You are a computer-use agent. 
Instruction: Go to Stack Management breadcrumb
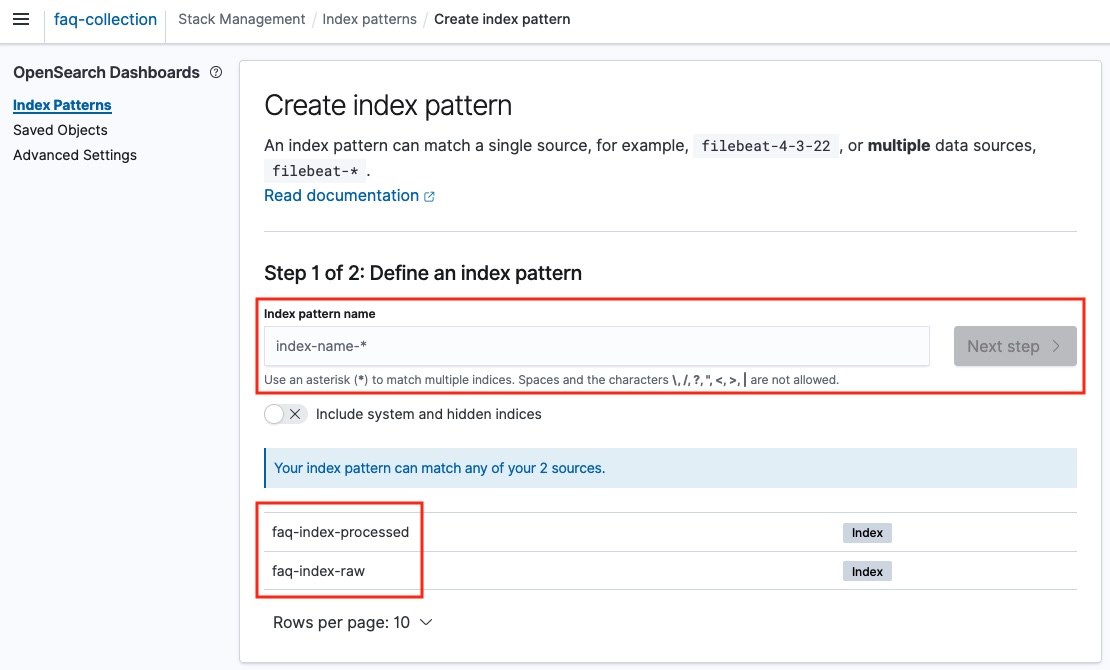(x=241, y=19)
